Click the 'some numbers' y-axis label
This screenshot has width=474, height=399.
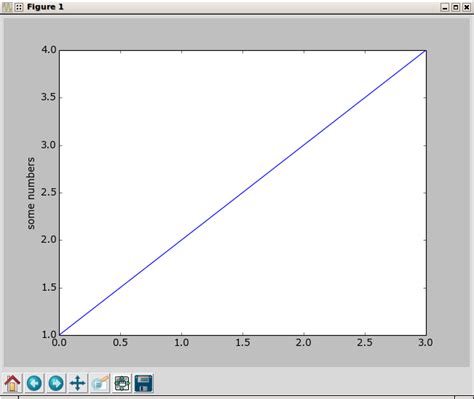coord(31,193)
